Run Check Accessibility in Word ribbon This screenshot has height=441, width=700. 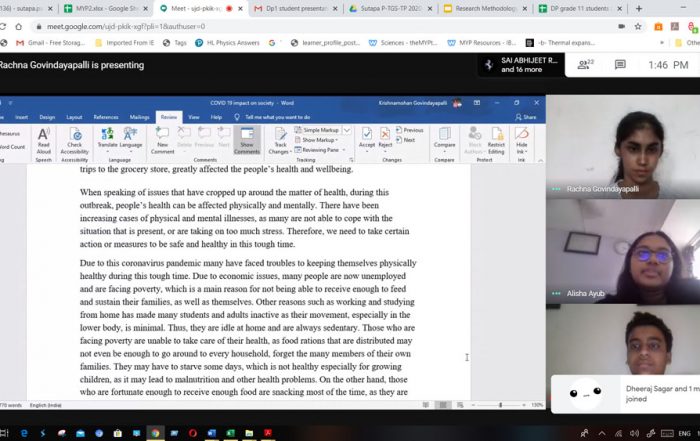point(75,141)
